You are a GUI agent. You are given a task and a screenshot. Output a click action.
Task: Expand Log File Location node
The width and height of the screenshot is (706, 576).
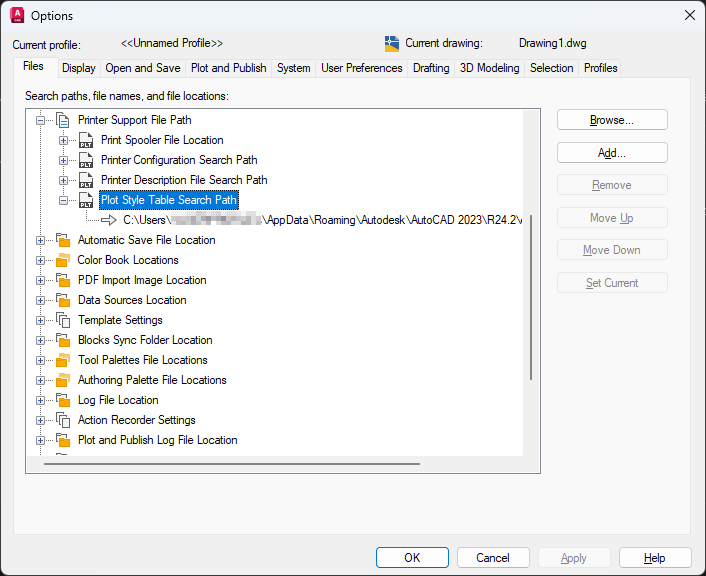click(41, 400)
